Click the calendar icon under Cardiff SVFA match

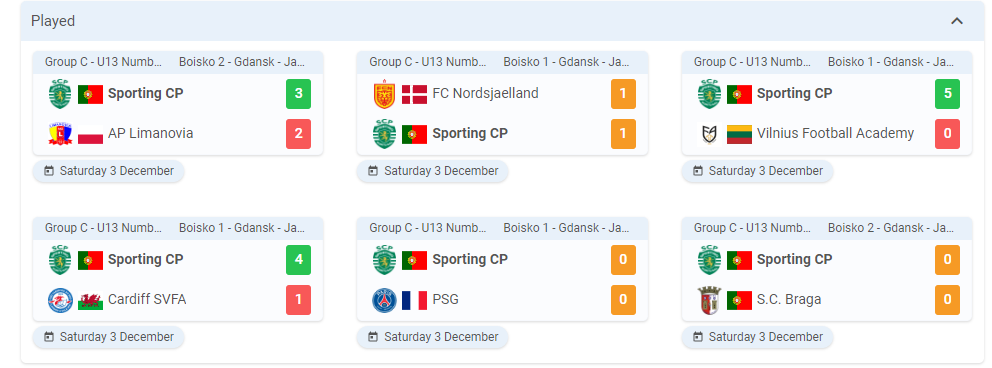pyautogui.click(x=49, y=337)
